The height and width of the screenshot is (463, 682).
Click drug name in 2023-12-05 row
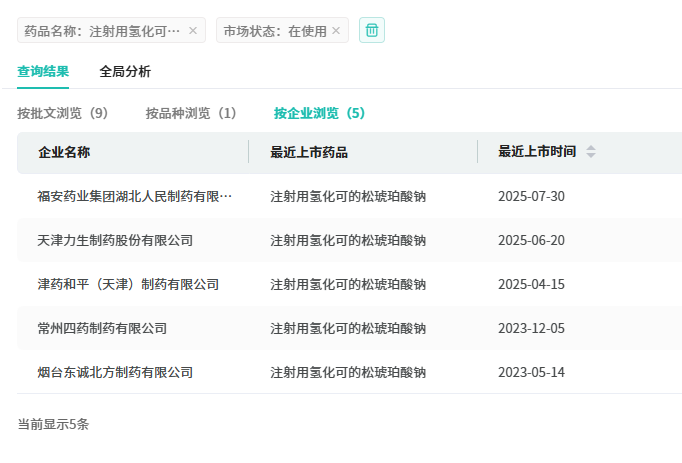348,328
